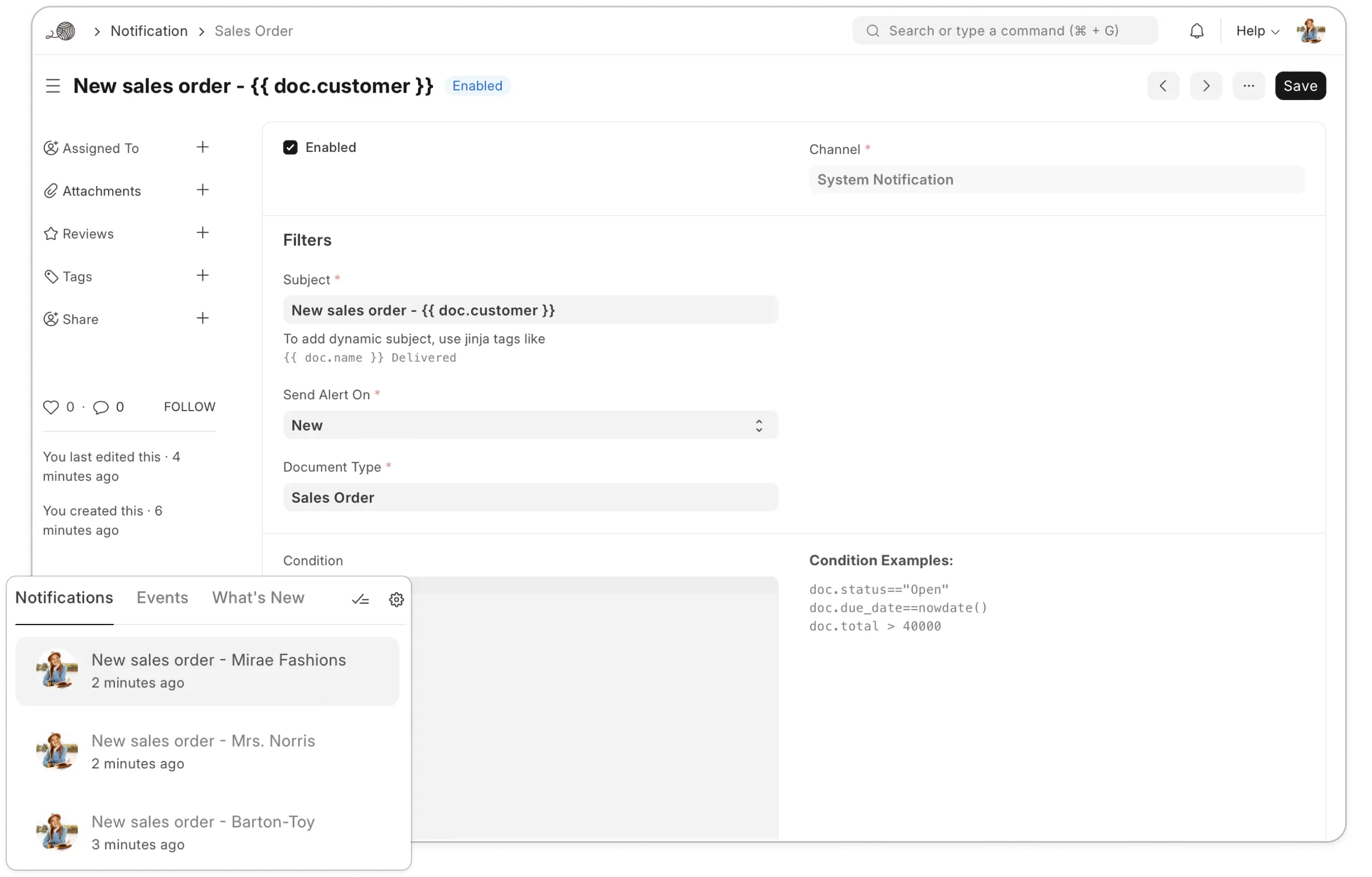
Task: Open the three-dots more options menu
Action: click(x=1249, y=86)
